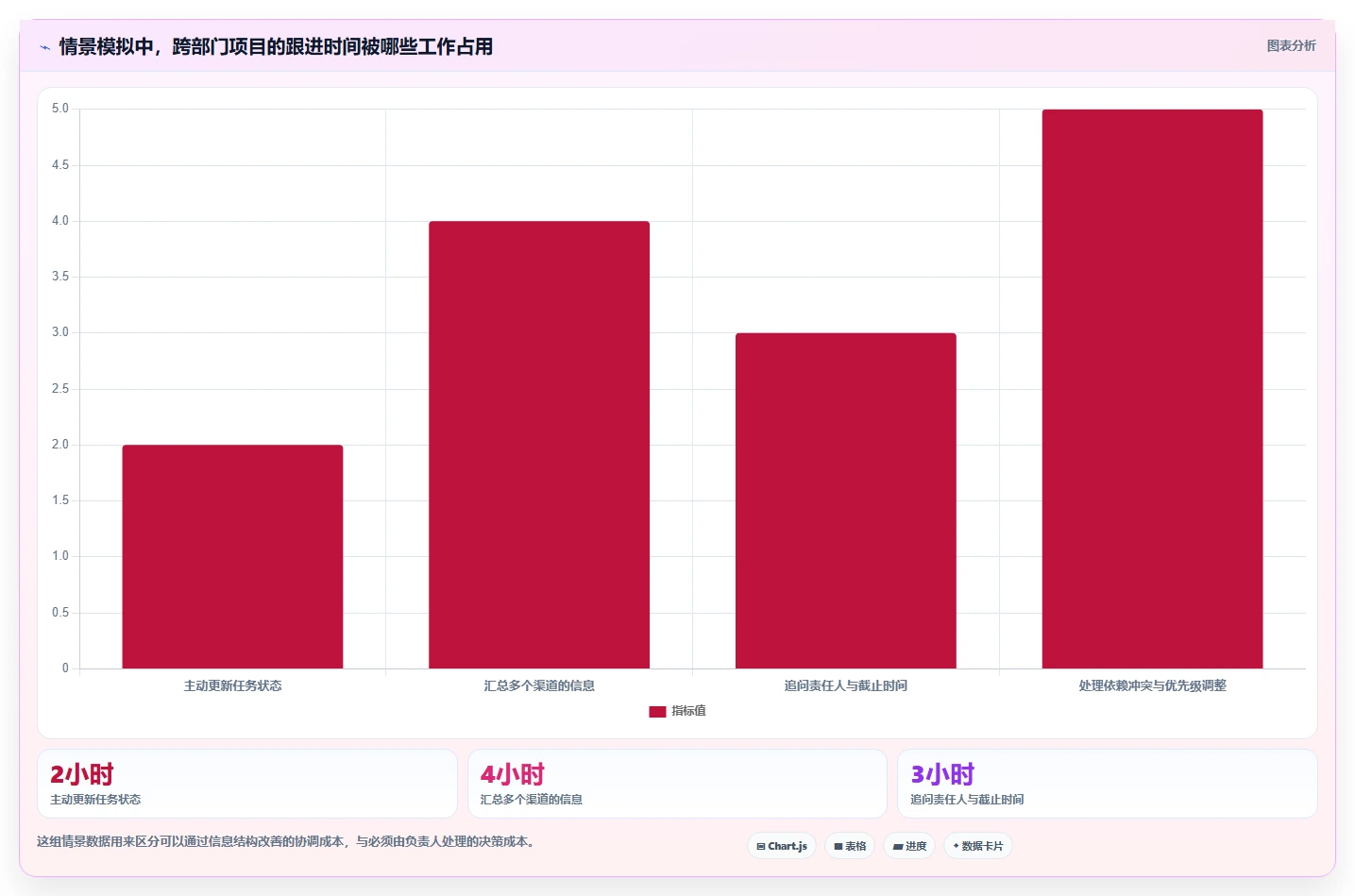
Task: Click the 进度 tag pill
Action: tap(909, 846)
